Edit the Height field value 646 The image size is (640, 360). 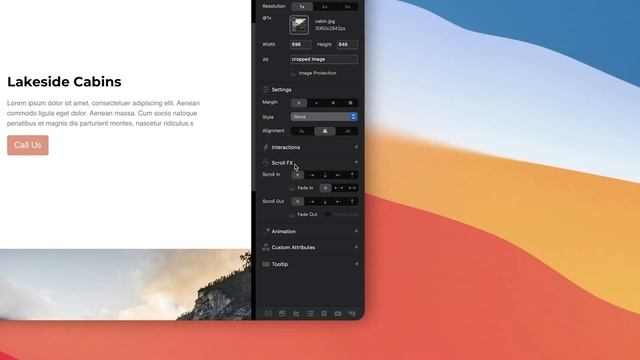click(347, 44)
